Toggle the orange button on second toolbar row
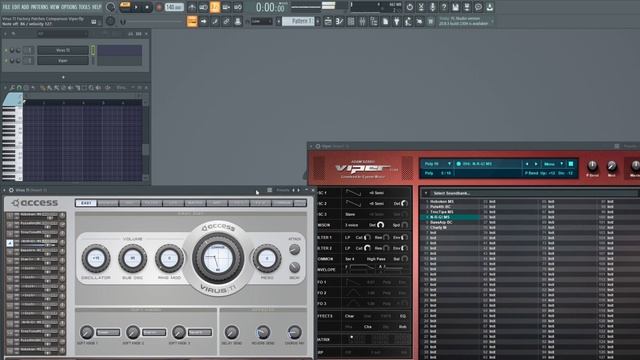The height and width of the screenshot is (360, 640). pyautogui.click(x=192, y=22)
